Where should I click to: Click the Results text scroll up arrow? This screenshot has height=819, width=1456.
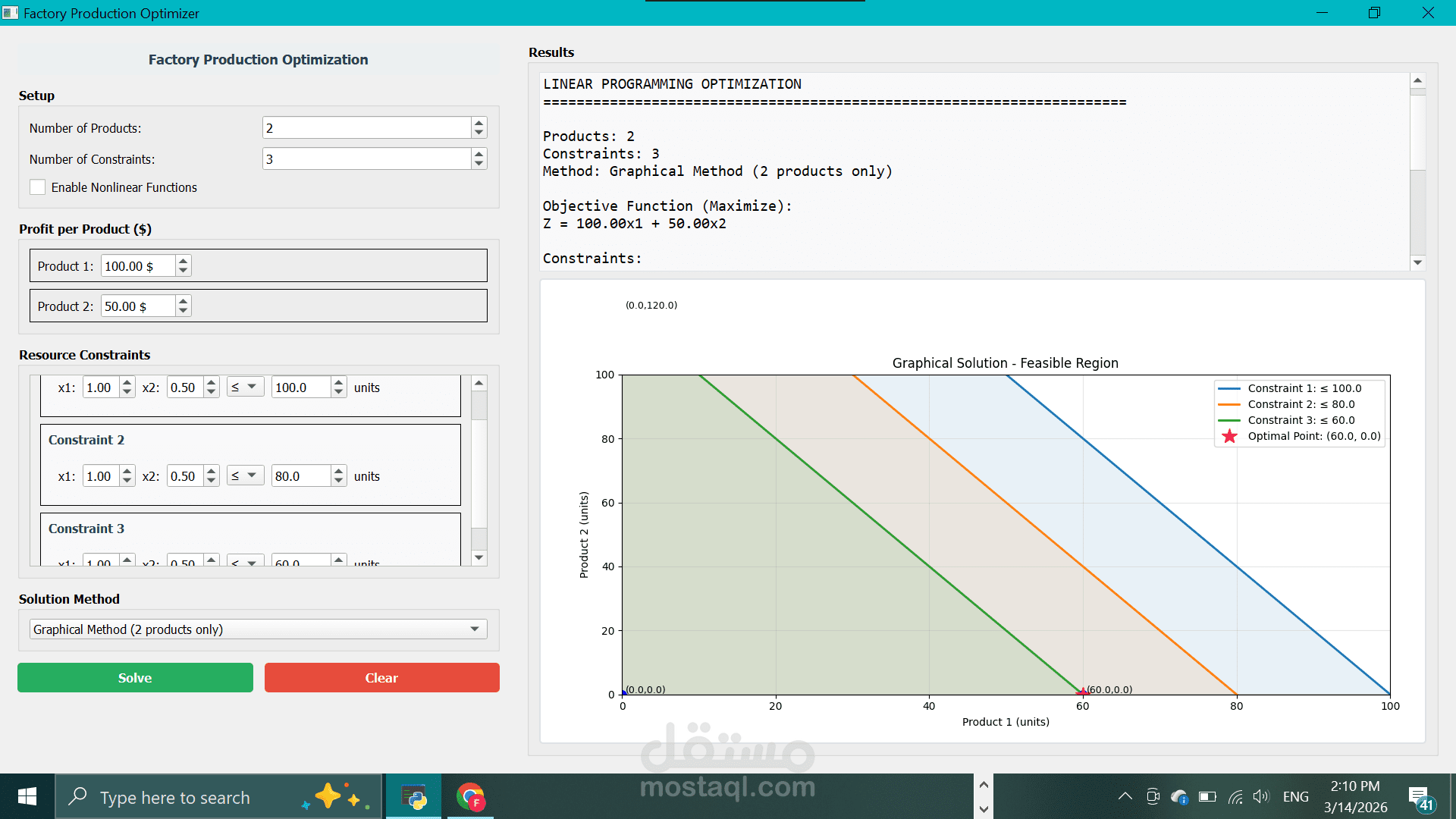pyautogui.click(x=1417, y=80)
